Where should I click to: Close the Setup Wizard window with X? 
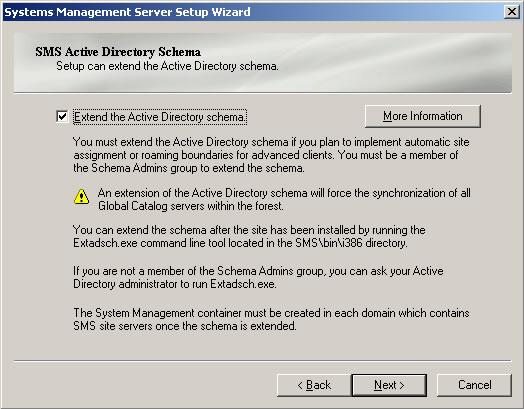coord(511,12)
